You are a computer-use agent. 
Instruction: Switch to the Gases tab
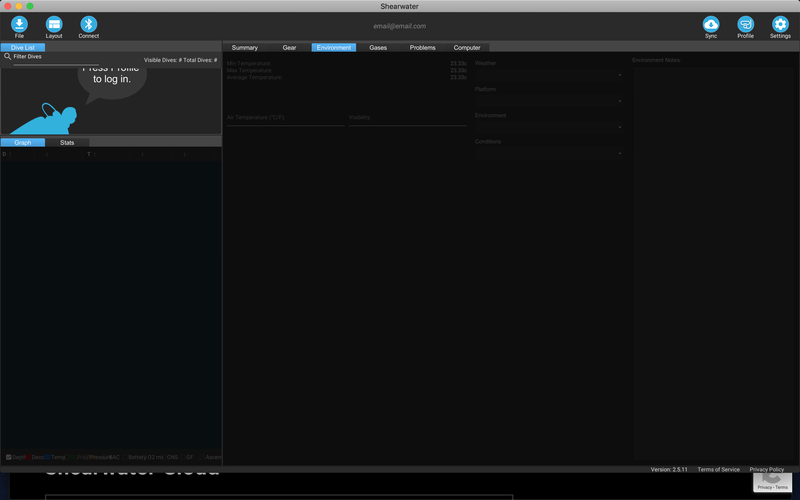coord(378,47)
